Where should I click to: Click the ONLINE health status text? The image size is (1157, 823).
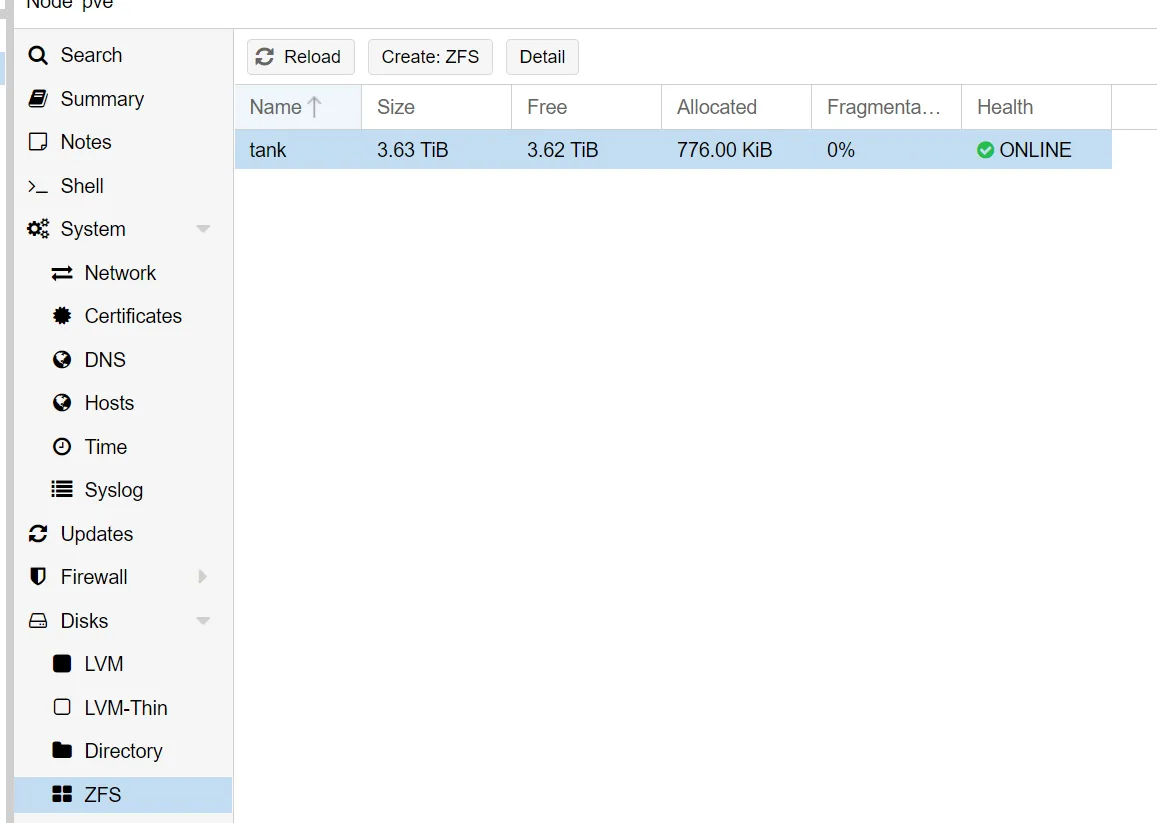[1035, 150]
